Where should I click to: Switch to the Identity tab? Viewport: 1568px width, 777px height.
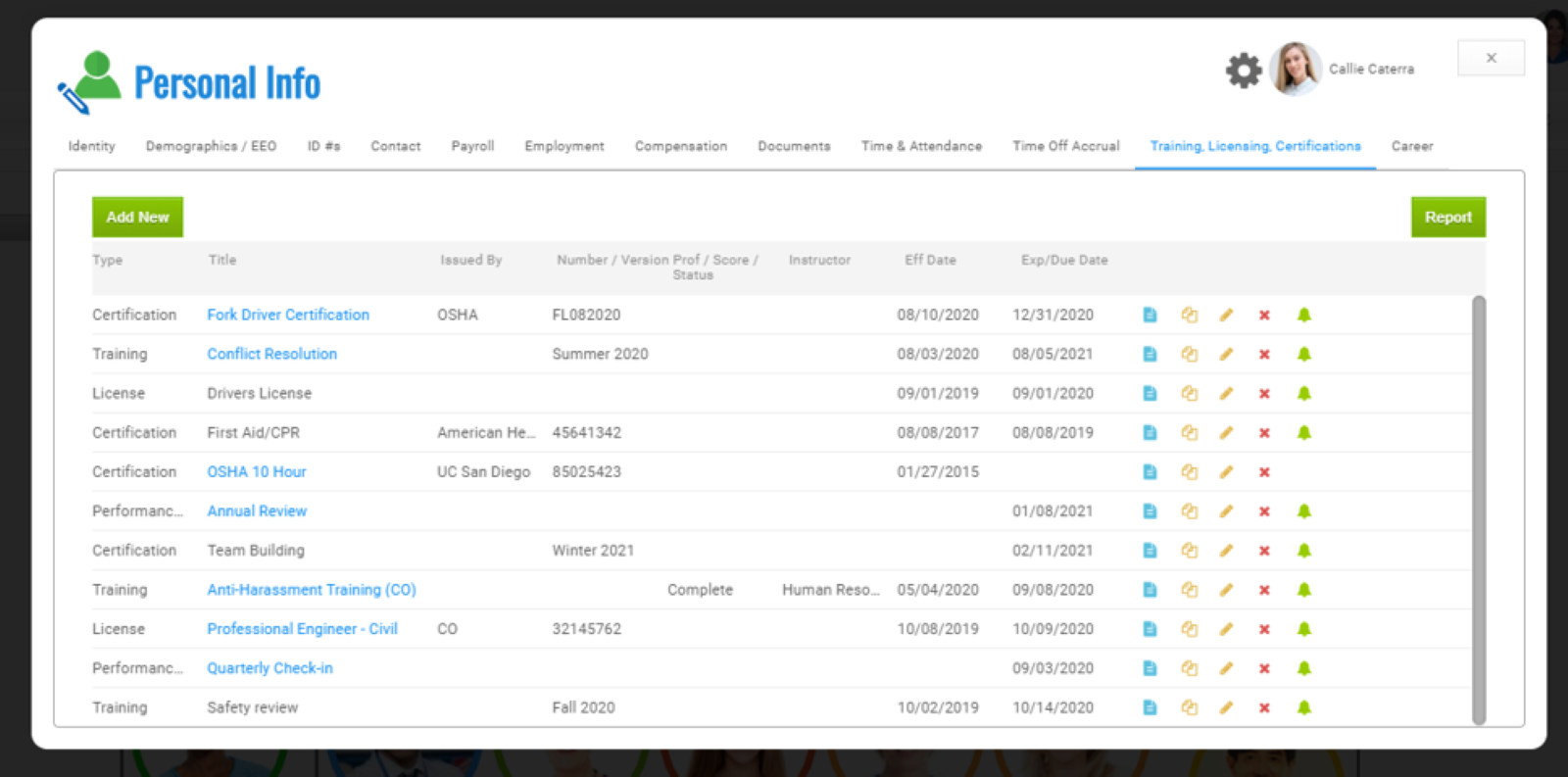click(x=91, y=146)
